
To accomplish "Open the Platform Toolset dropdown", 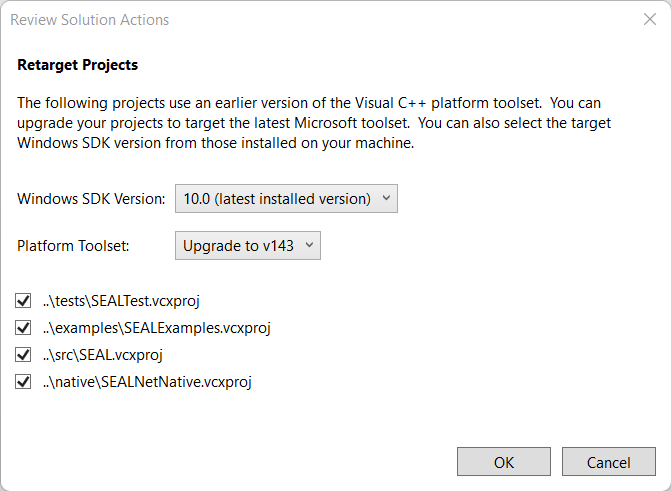I will tap(247, 245).
